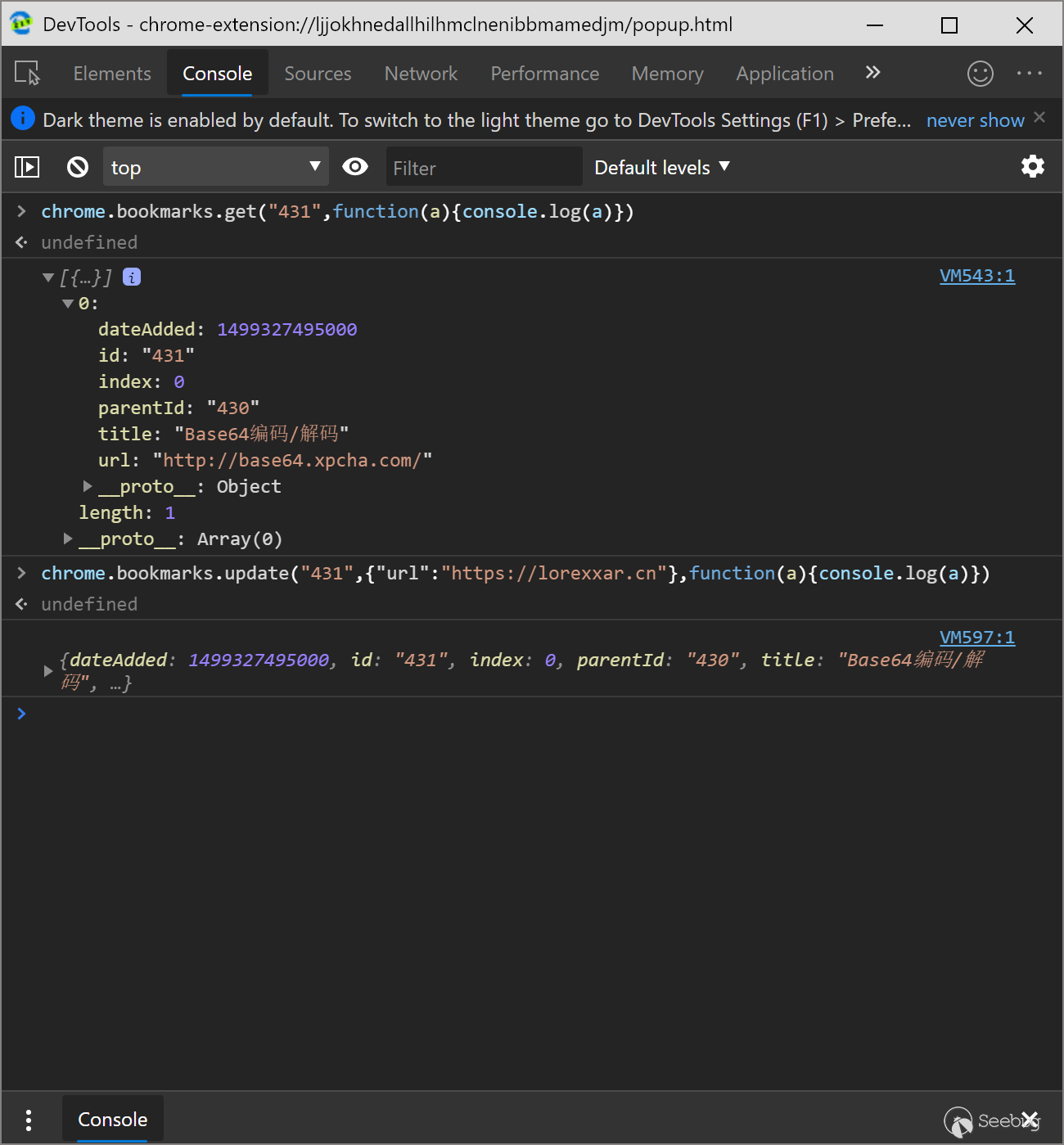Viewport: 1064px width, 1145px height.
Task: Open the drawer three-dot menu icon
Action: (29, 1120)
